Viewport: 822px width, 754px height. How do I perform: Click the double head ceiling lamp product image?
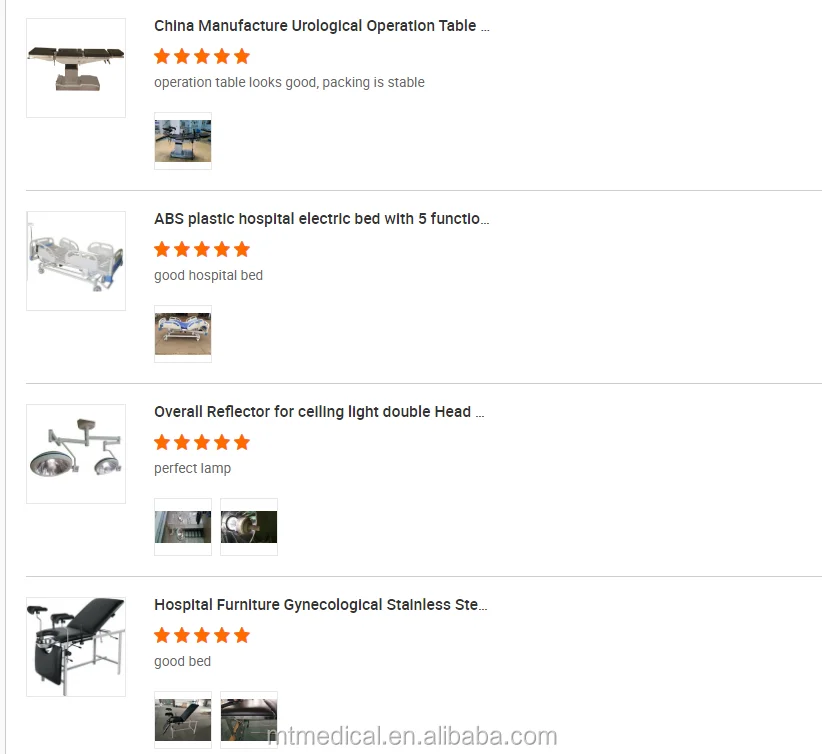76,454
